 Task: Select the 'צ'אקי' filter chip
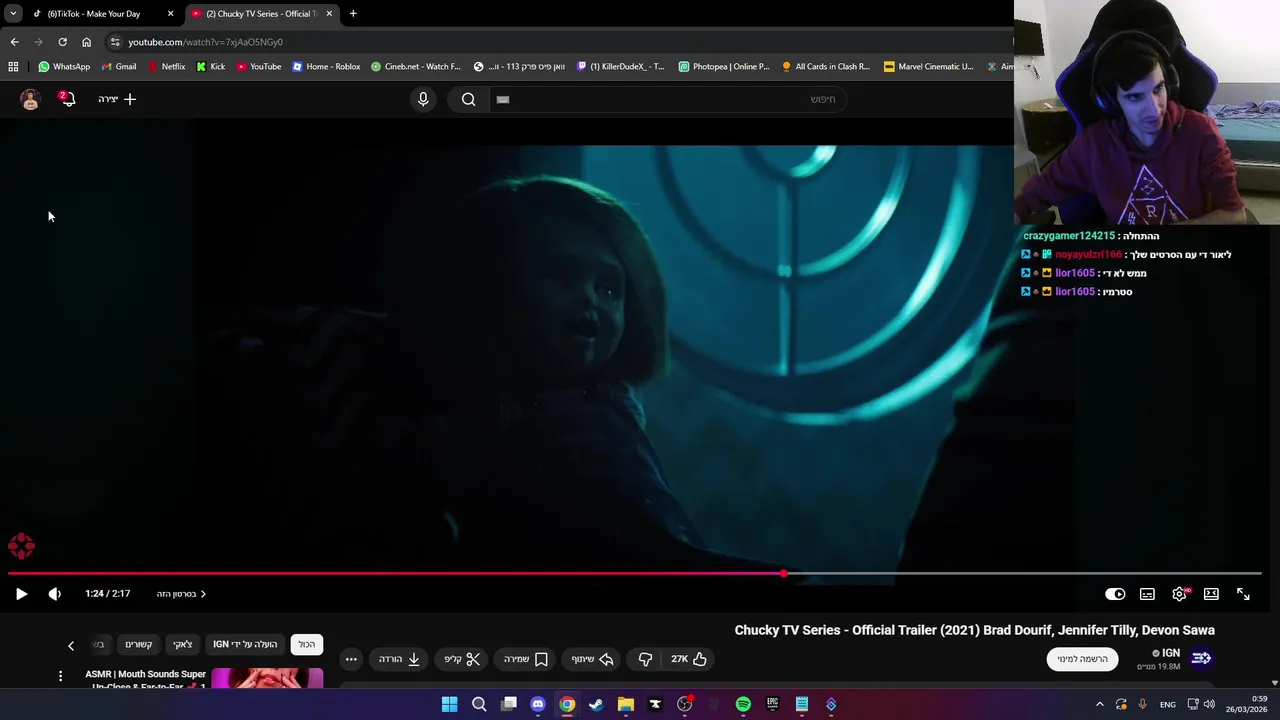click(183, 644)
